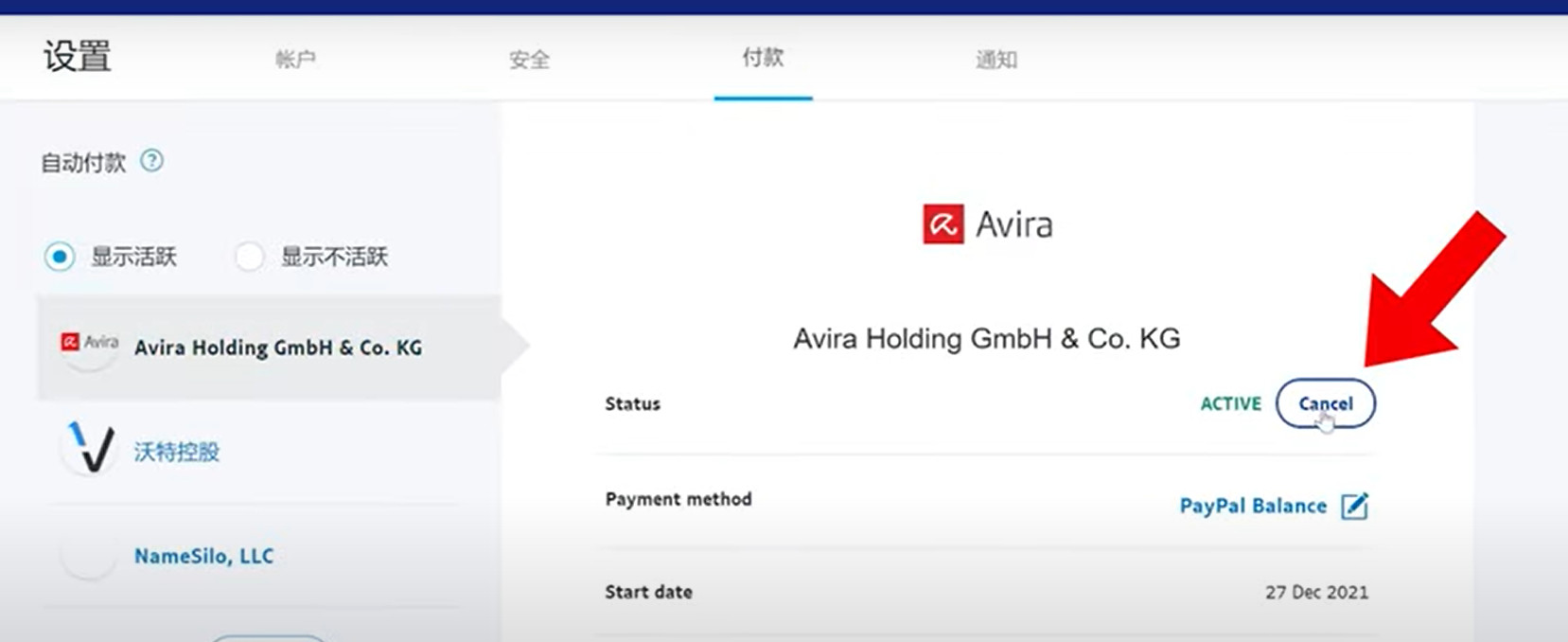Open the NameSilo, LLC merchant link
This screenshot has height=642, width=1568.
pos(203,556)
